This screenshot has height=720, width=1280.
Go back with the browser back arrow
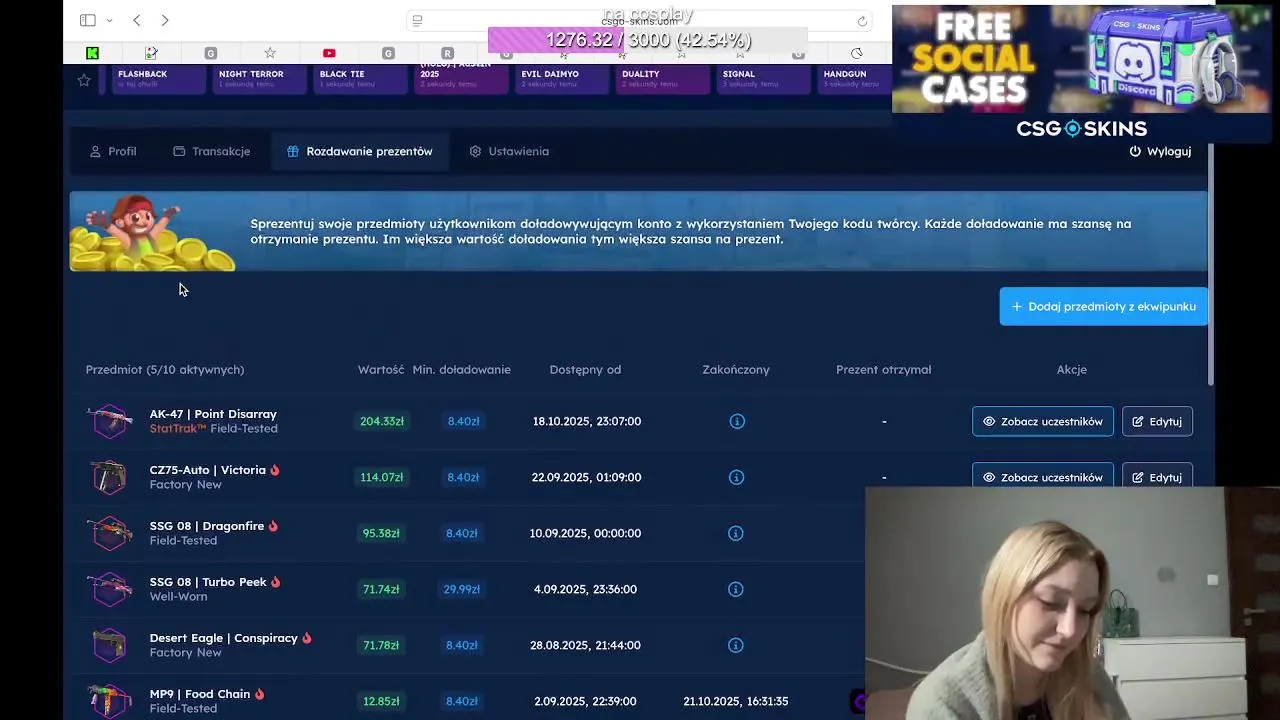click(x=137, y=20)
